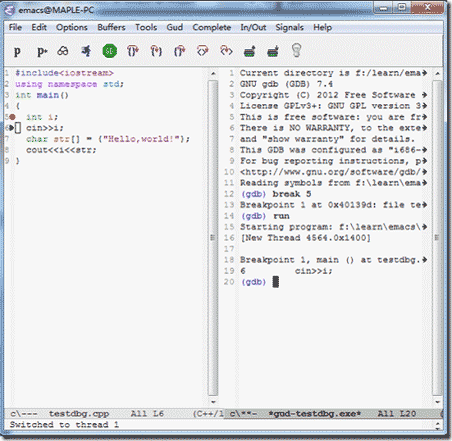
Task: Click the Down stack frame icon
Action: pyautogui.click(x=273, y=51)
